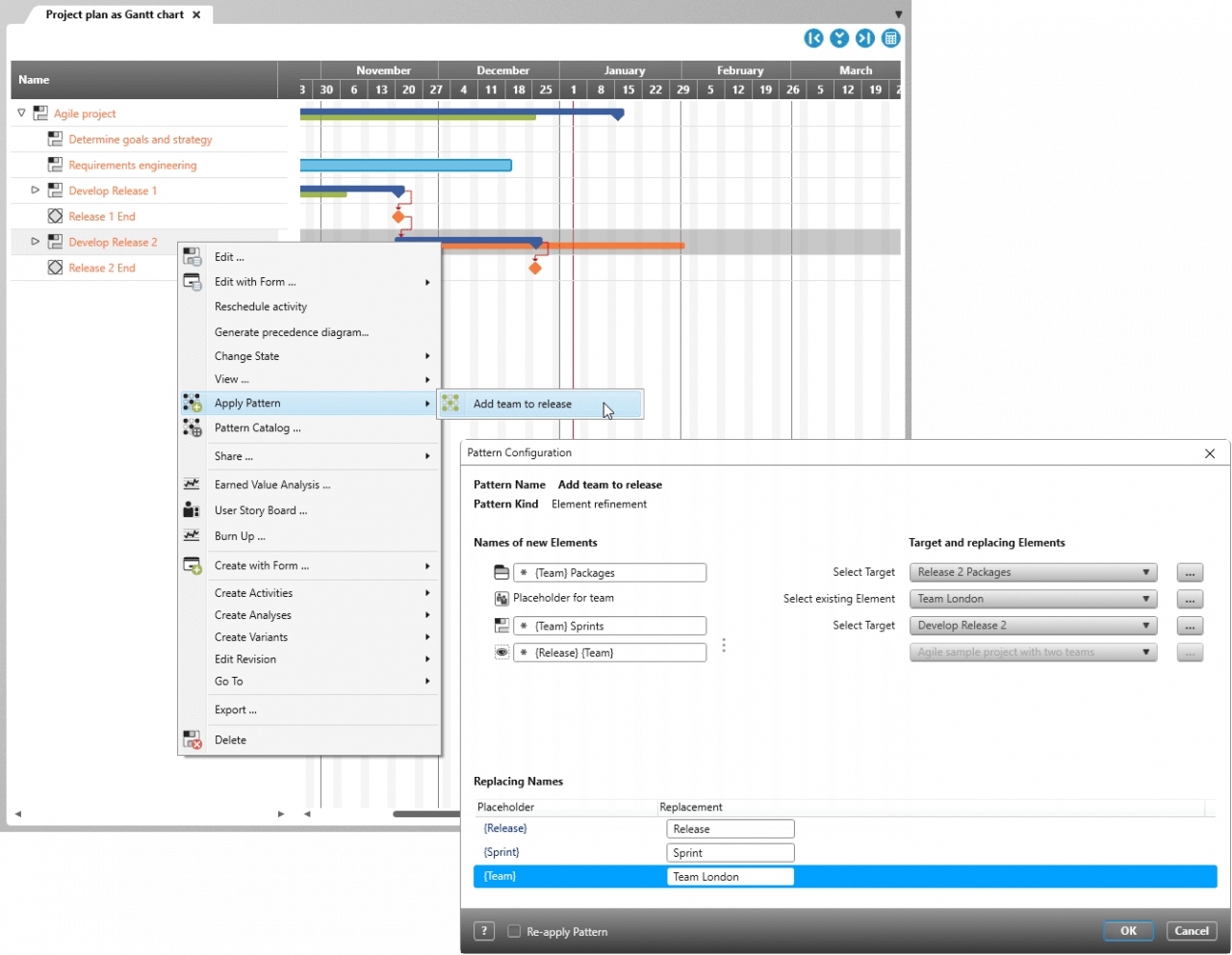Expand the Develop Release 1 row

[x=36, y=190]
